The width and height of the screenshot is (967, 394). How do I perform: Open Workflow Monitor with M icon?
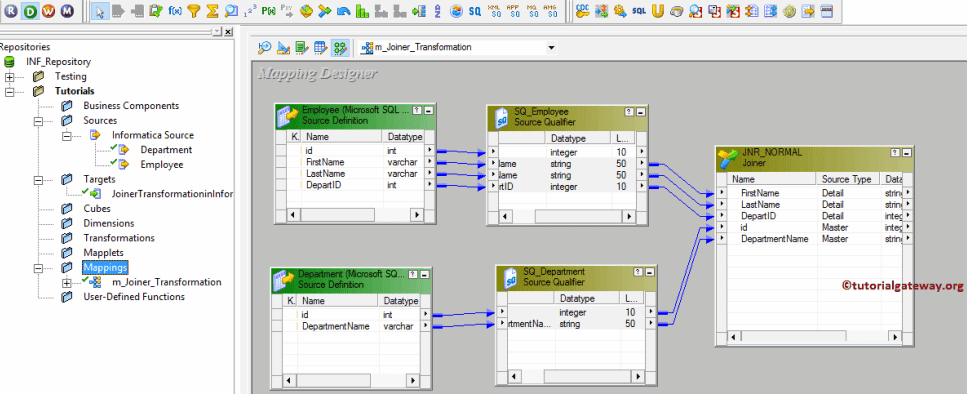point(67,10)
